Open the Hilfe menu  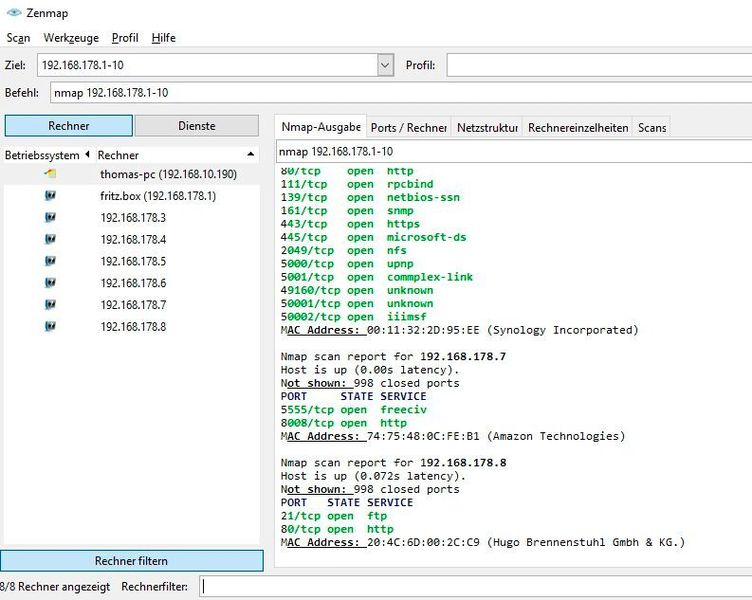(164, 38)
